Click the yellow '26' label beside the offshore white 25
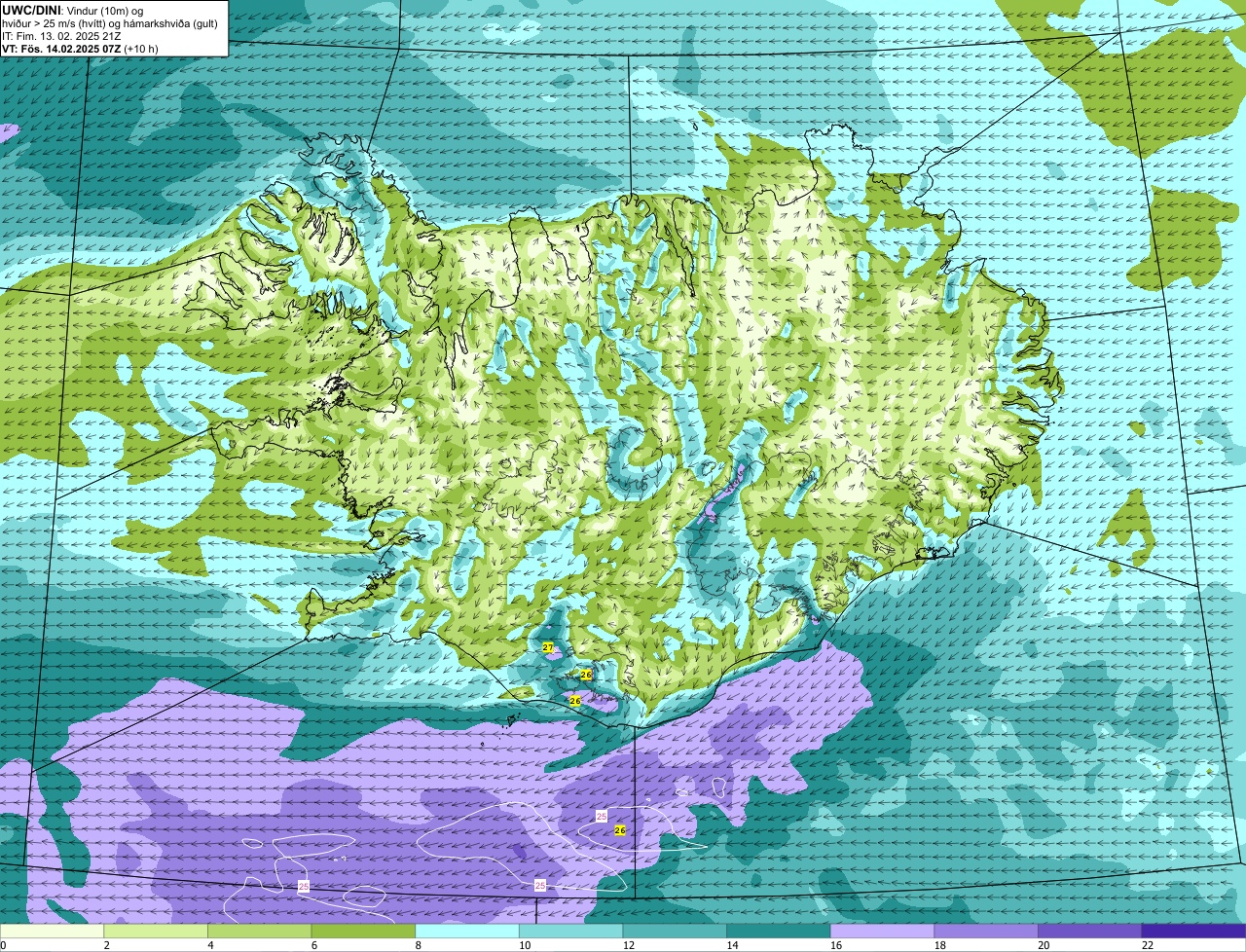The image size is (1246, 952). (620, 829)
